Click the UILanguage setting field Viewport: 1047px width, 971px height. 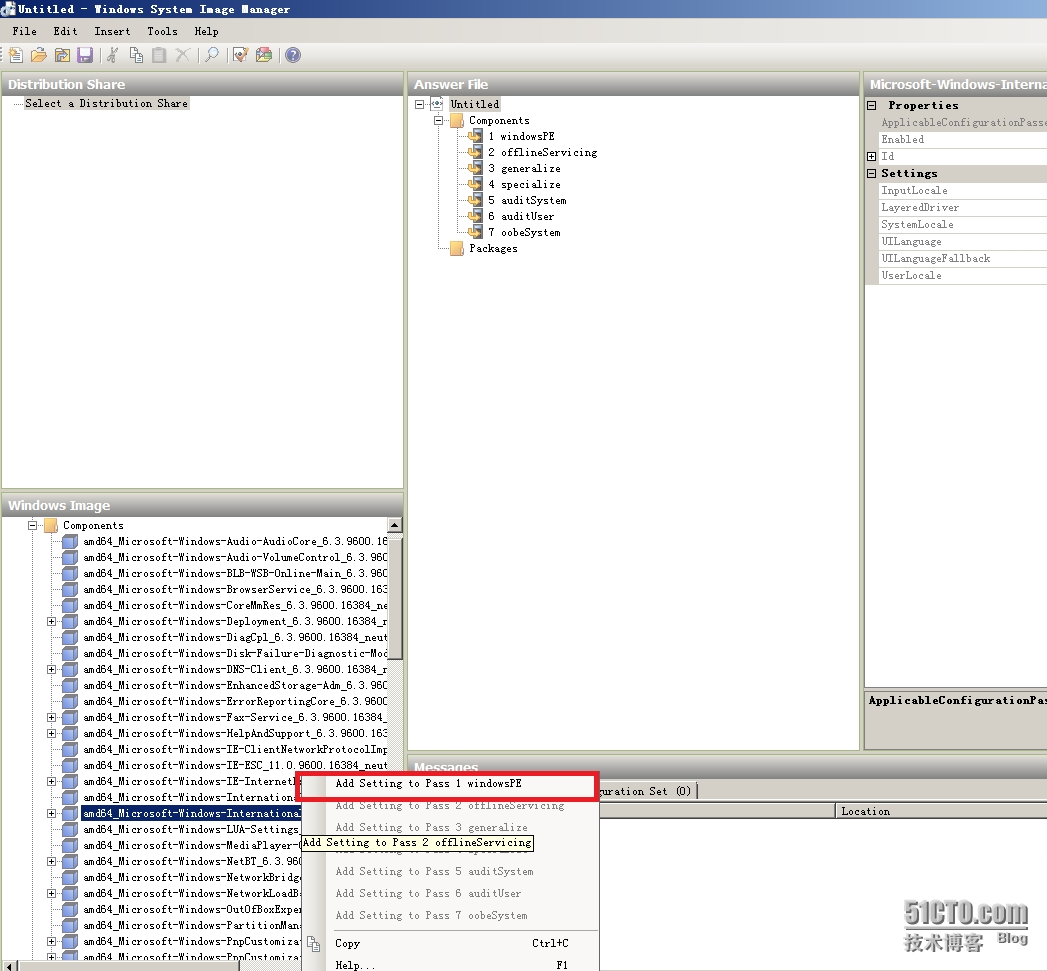tap(962, 242)
